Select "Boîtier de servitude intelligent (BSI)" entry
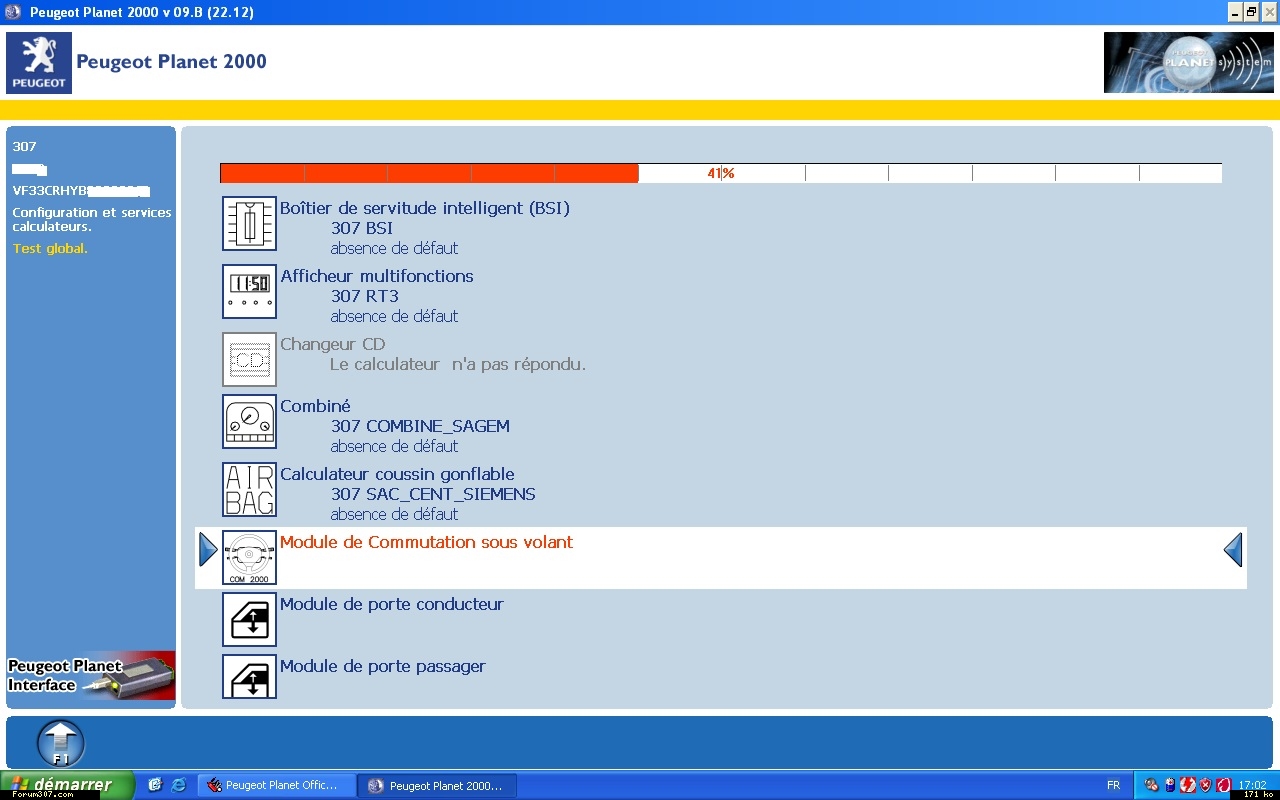Screen dimensions: 1280x800 (x=425, y=208)
